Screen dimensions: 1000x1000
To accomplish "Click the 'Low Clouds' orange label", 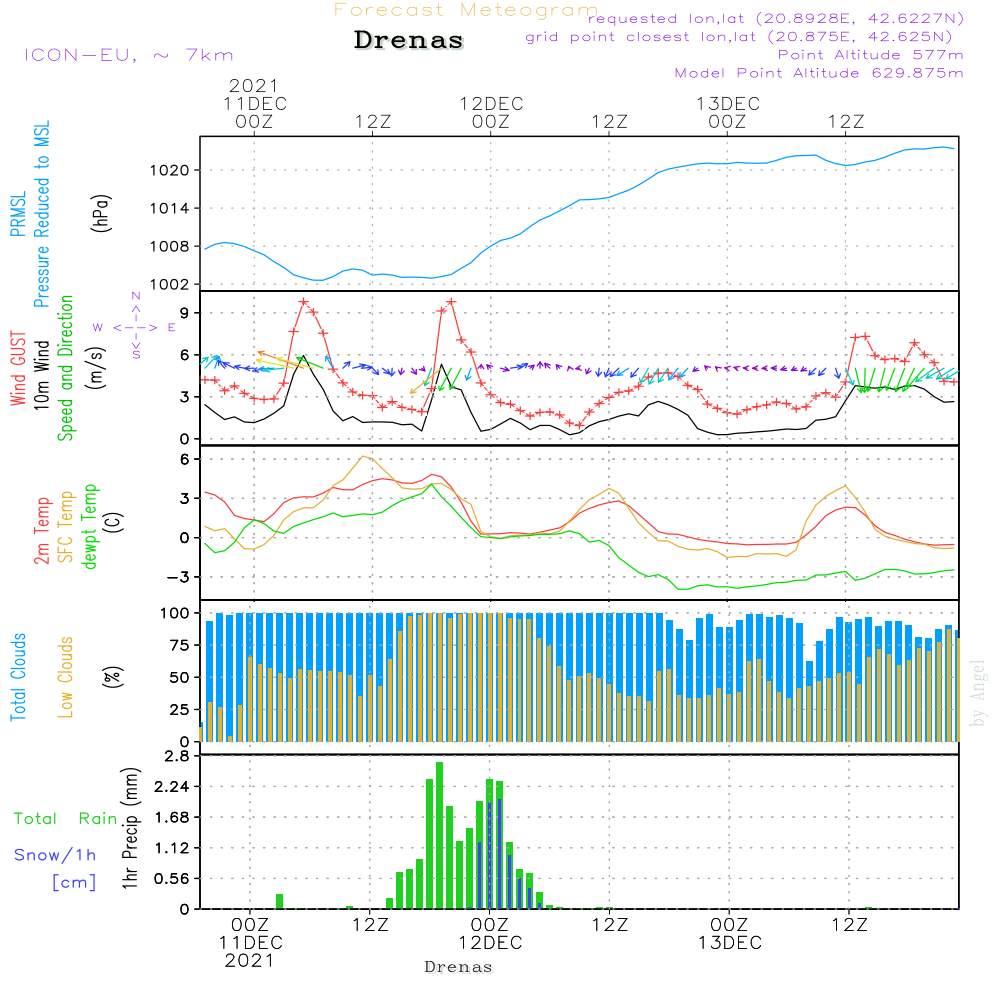I will (x=65, y=677).
